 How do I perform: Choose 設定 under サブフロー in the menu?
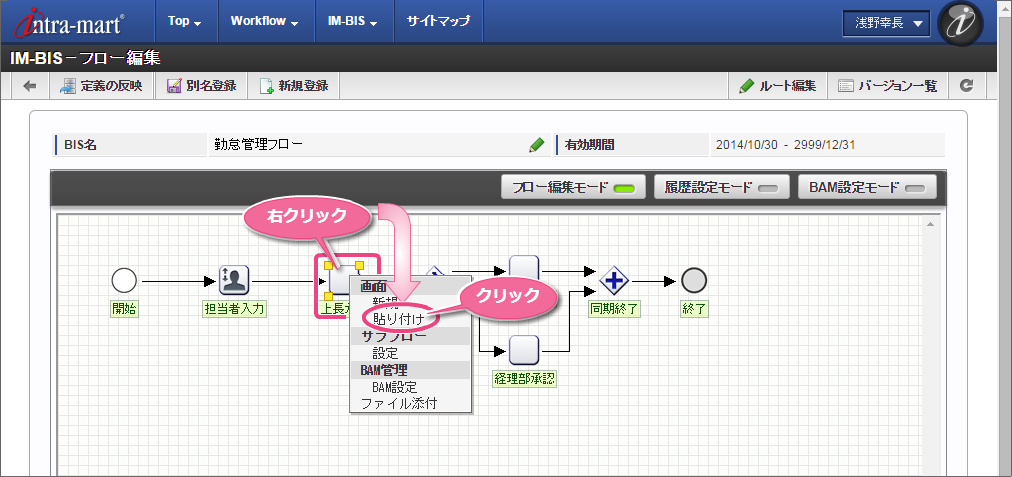tap(385, 353)
